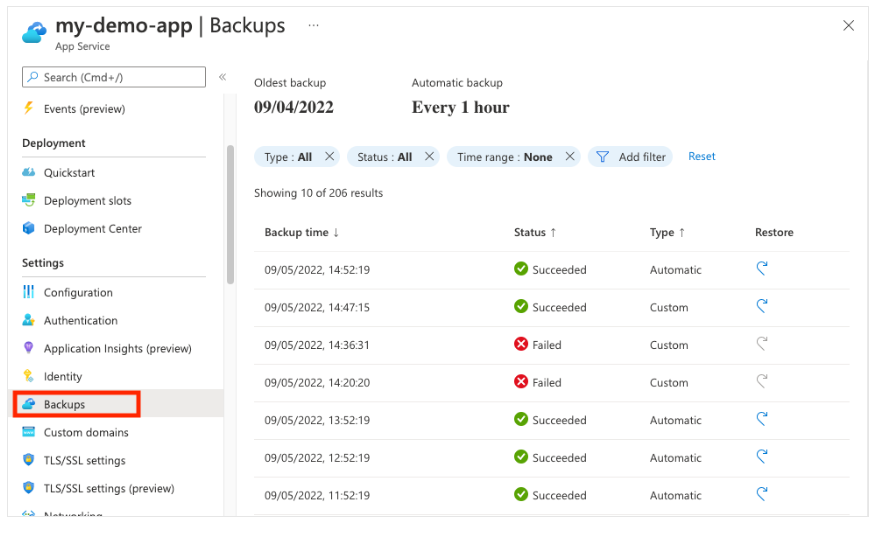The height and width of the screenshot is (533, 876).
Task: Click the TLS/SSL settings shield icon
Action: [x=28, y=459]
